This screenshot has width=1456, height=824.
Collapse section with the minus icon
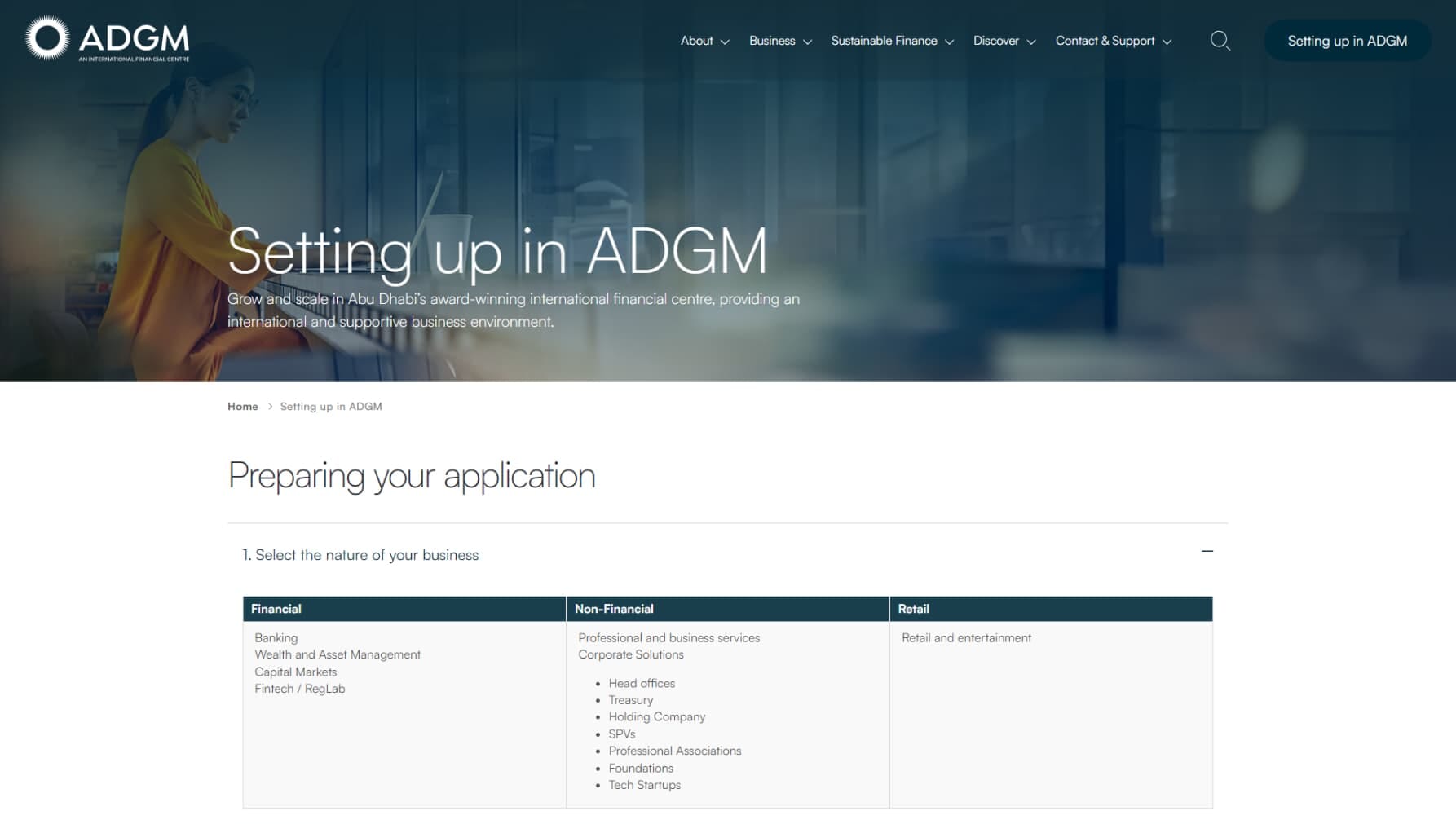1207,552
